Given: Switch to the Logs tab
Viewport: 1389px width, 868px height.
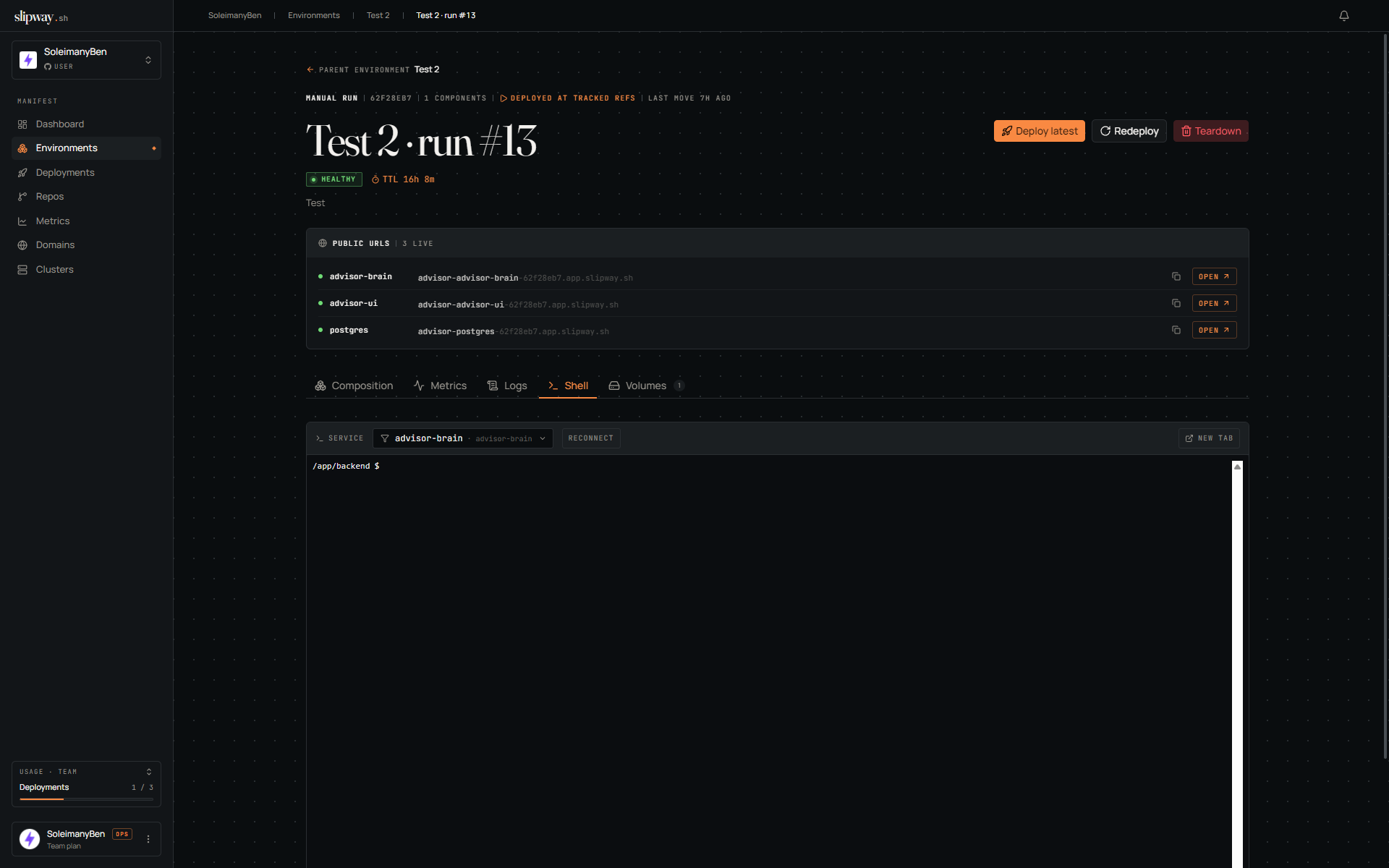Looking at the screenshot, I should click(507, 386).
